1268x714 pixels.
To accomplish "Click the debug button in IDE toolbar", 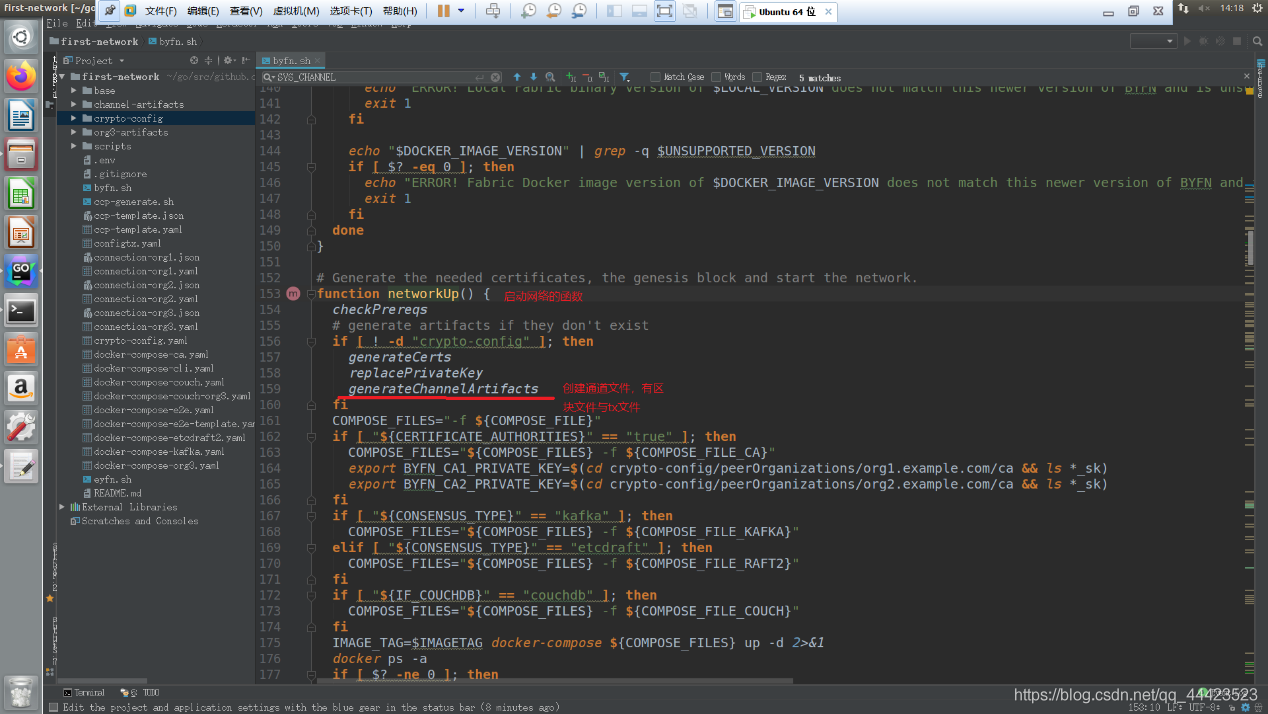I will (1204, 41).
